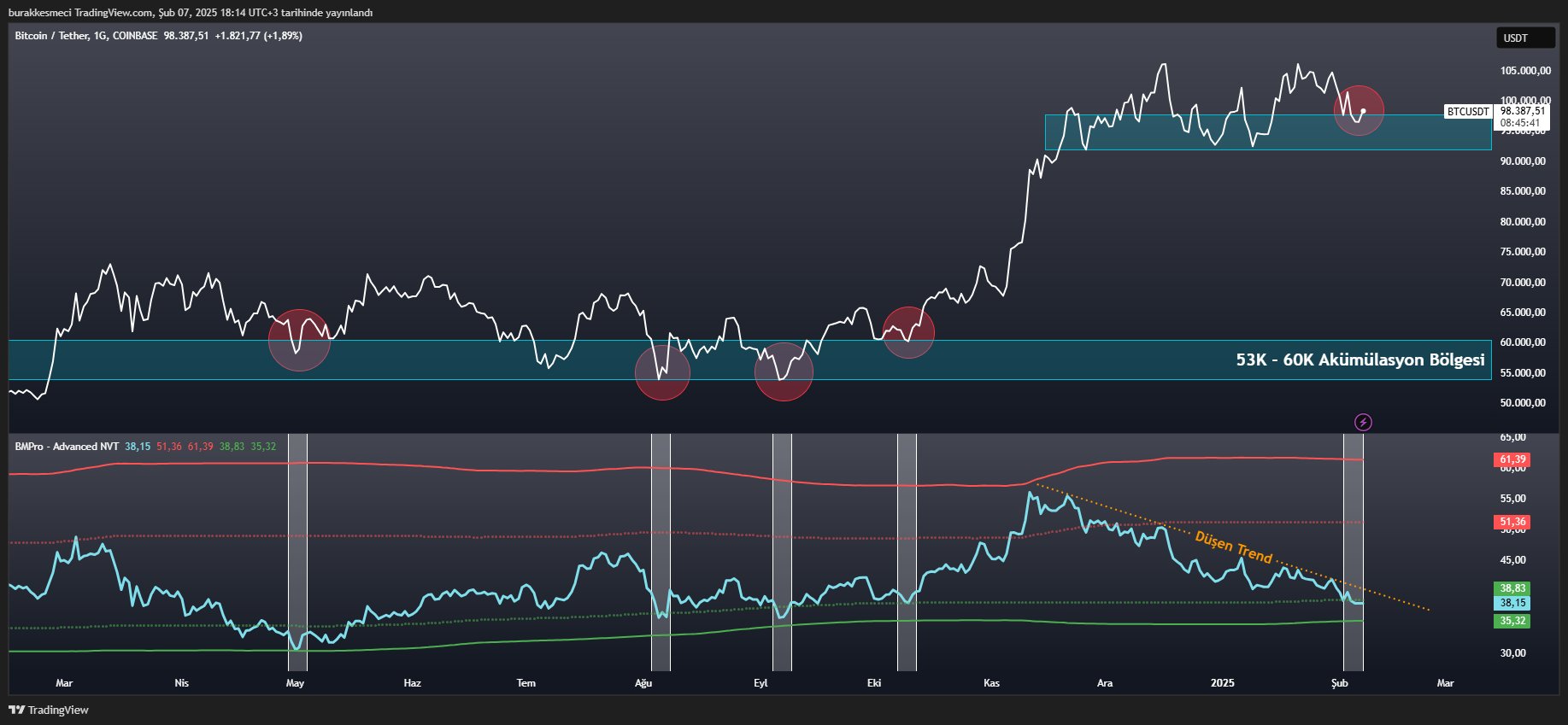Click the red circle marker above May

click(x=299, y=340)
